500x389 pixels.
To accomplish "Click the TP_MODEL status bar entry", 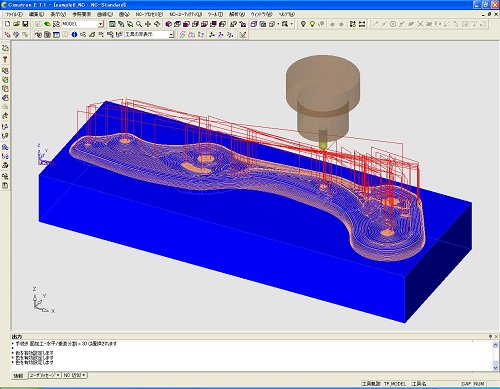I will click(x=395, y=384).
